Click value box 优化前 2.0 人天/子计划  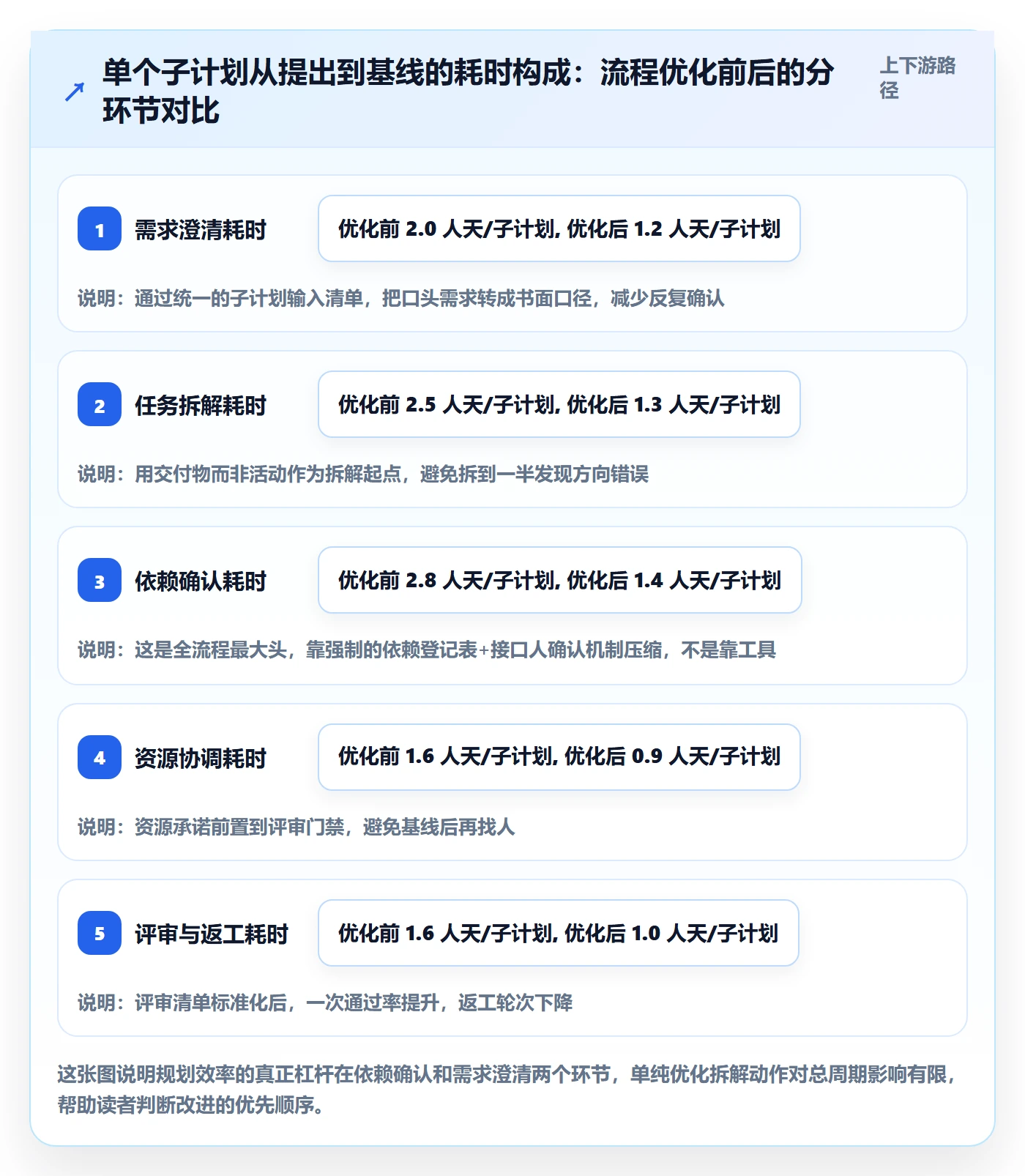(x=559, y=228)
